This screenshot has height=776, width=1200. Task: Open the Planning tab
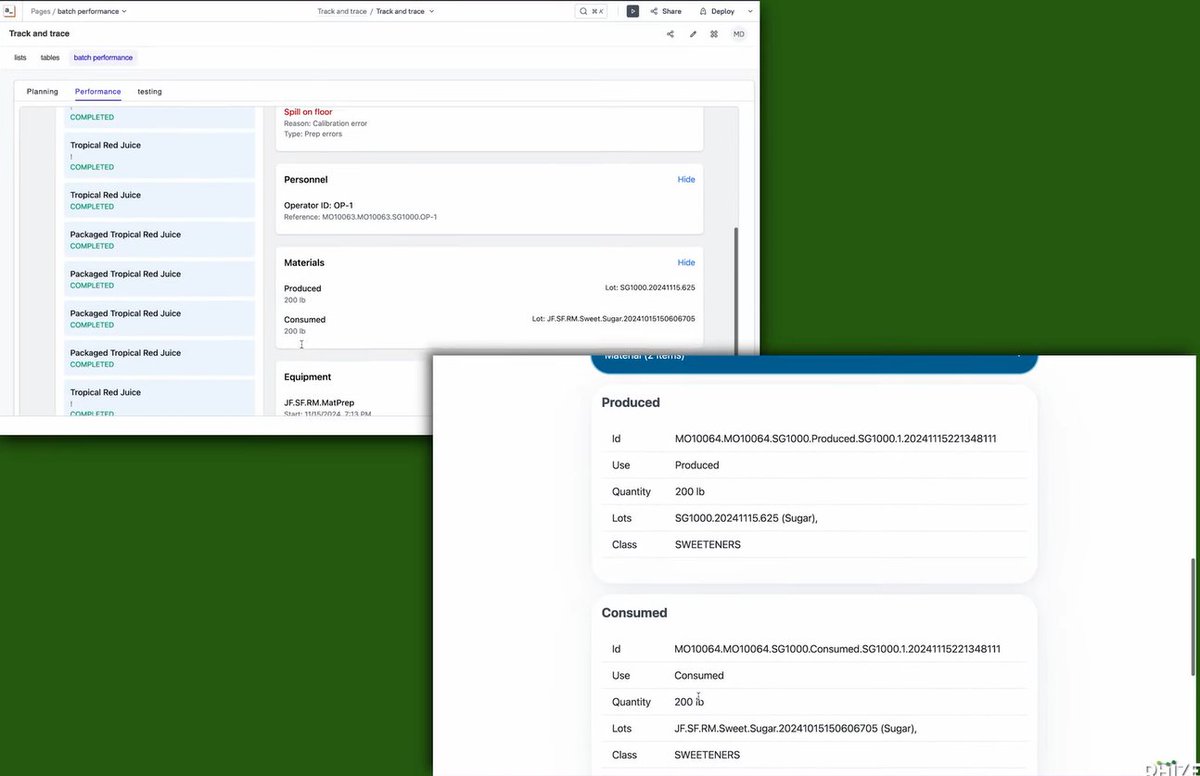click(42, 92)
